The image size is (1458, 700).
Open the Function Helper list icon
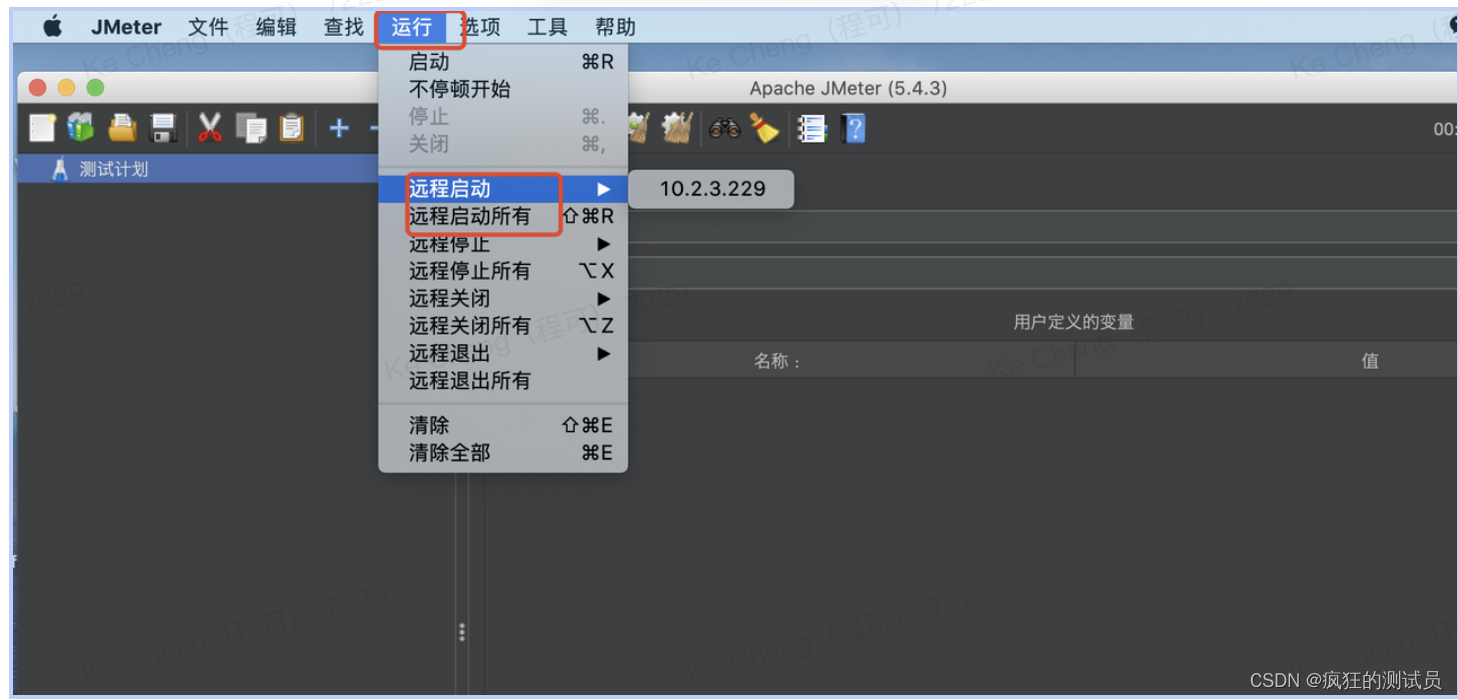[x=811, y=128]
